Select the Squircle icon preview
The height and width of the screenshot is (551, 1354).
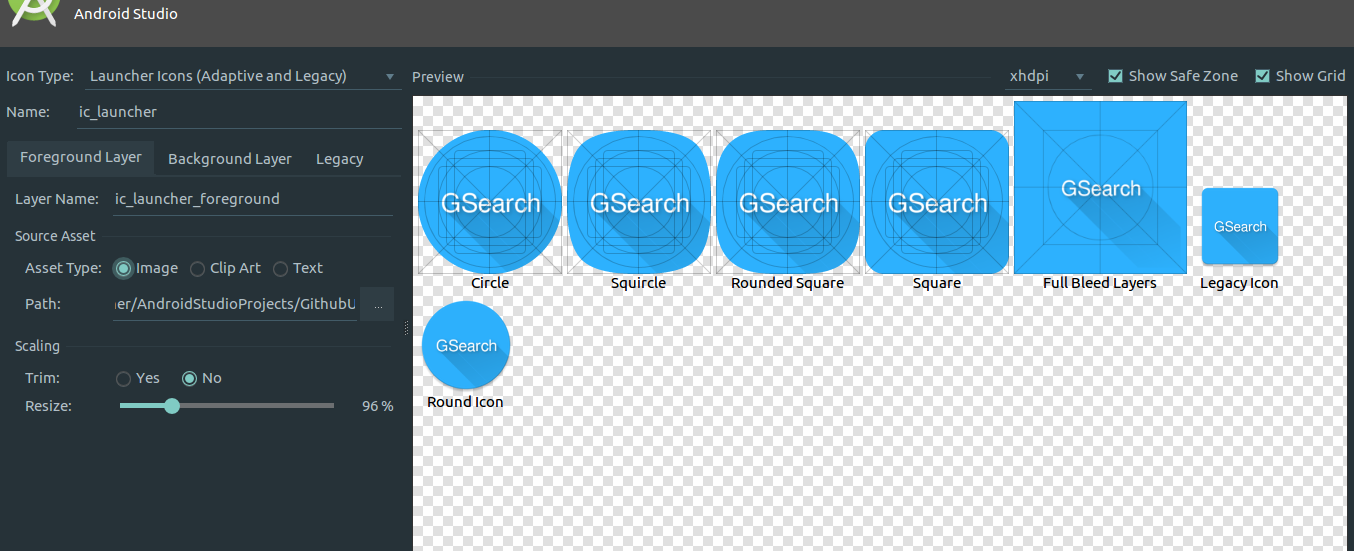point(639,202)
